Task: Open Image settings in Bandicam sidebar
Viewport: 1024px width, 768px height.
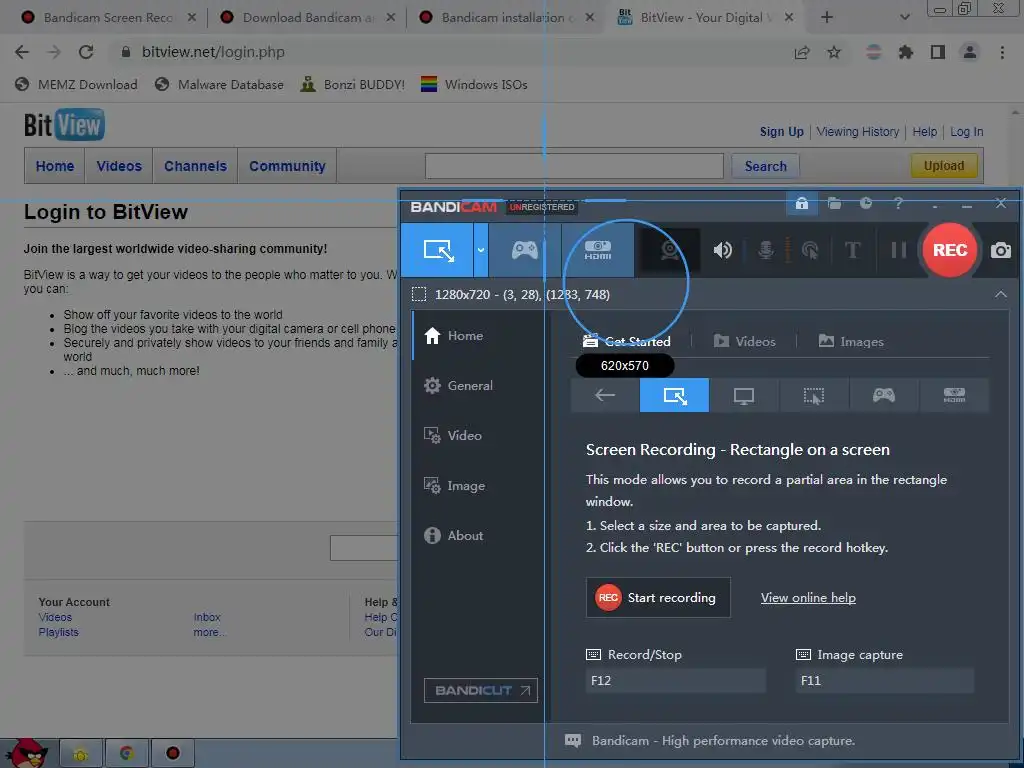Action: click(x=455, y=486)
